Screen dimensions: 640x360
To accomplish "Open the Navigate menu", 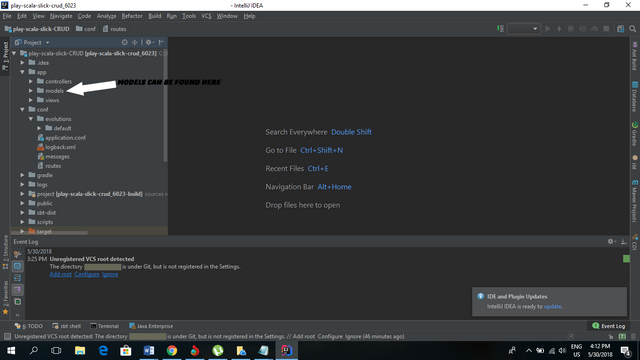I will [61, 16].
